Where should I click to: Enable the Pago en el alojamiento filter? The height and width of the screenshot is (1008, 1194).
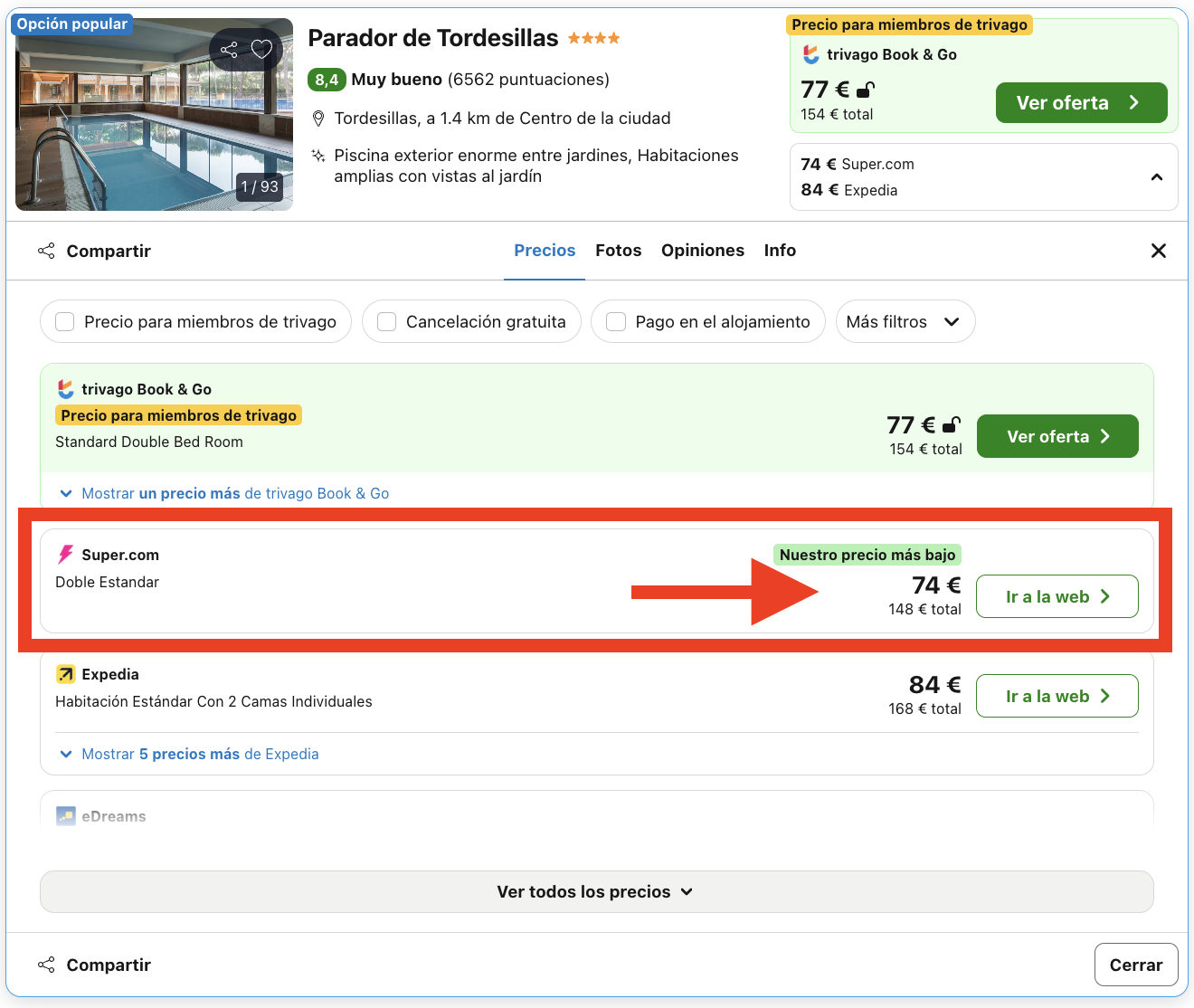[x=616, y=321]
